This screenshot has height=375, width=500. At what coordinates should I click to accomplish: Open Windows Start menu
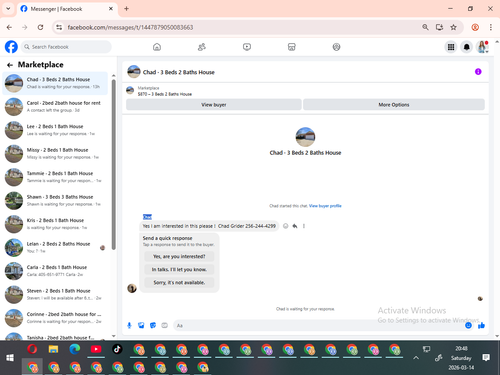(10, 358)
